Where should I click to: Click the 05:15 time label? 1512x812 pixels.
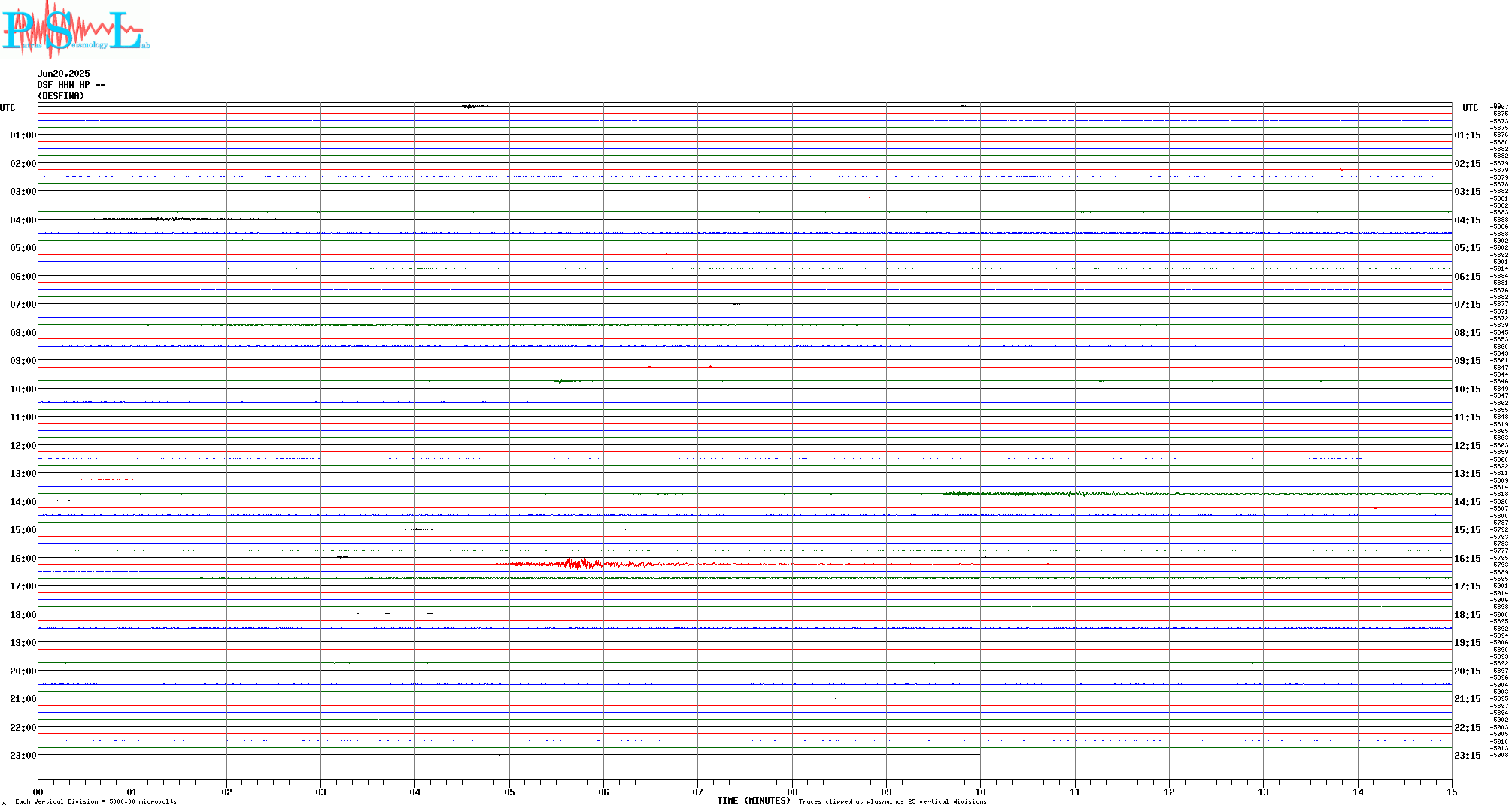pyautogui.click(x=1468, y=248)
